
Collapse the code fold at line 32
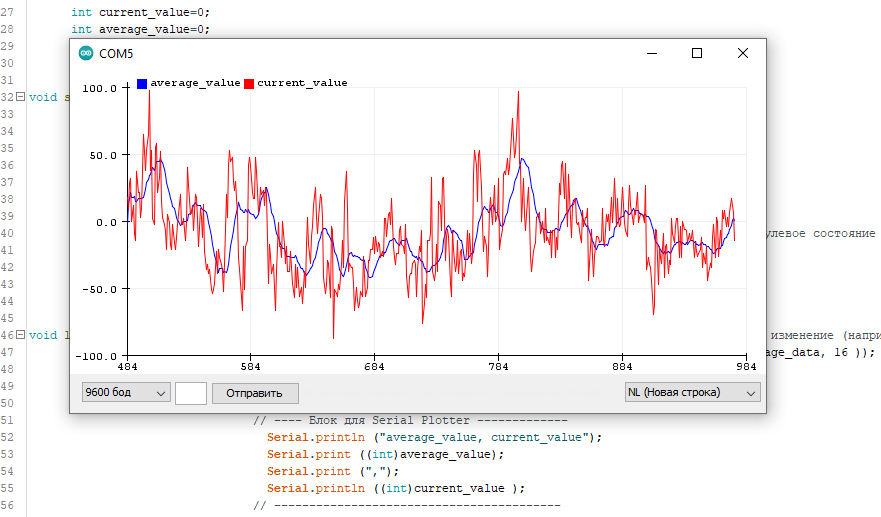pyautogui.click(x=20, y=97)
